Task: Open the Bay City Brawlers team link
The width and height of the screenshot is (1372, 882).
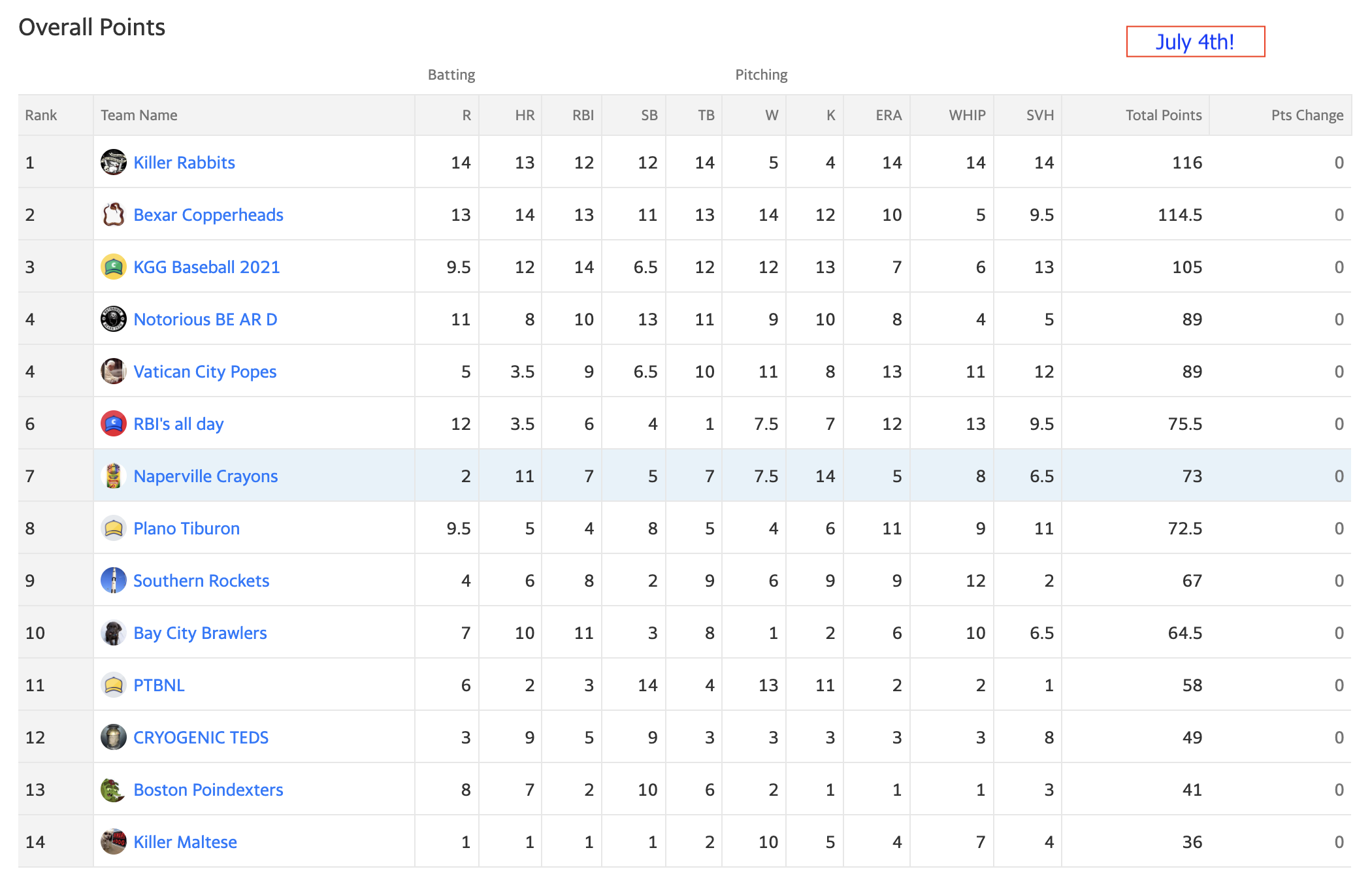Action: pyautogui.click(x=200, y=633)
